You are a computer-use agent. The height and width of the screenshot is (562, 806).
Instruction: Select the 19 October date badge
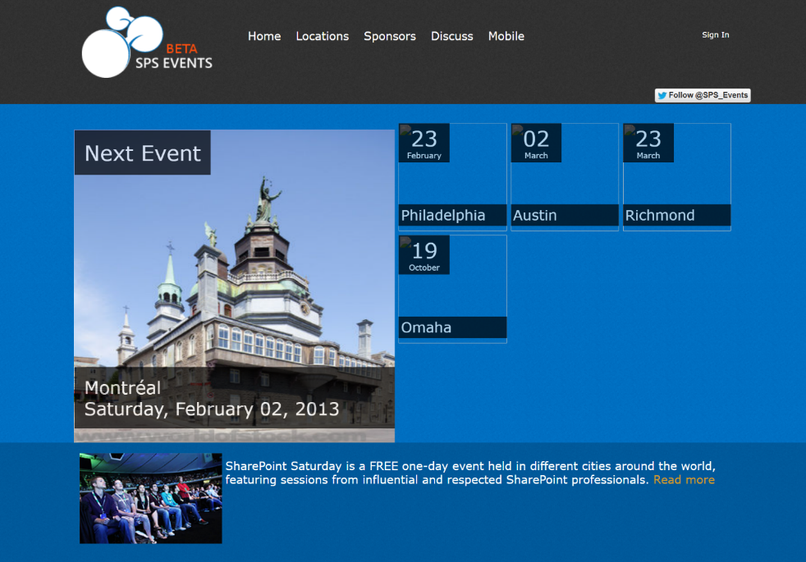point(424,255)
